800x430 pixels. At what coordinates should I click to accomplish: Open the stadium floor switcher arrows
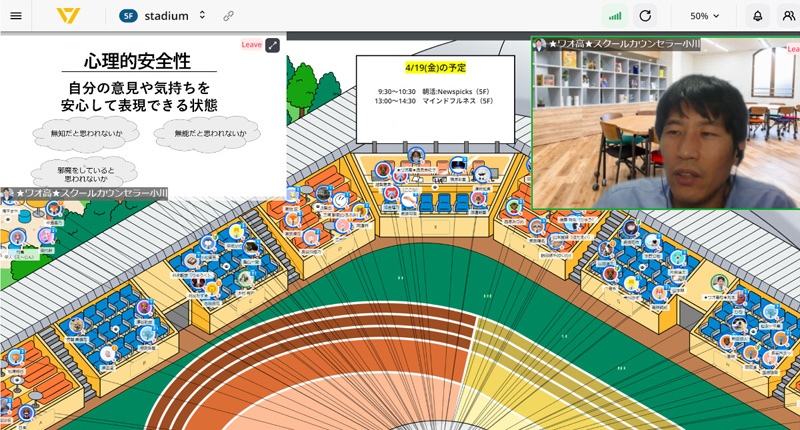(x=202, y=16)
